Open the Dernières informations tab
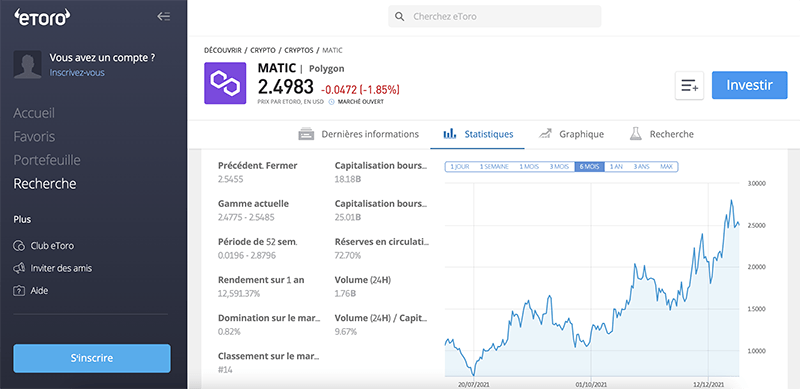This screenshot has height=389, width=800. click(x=359, y=134)
